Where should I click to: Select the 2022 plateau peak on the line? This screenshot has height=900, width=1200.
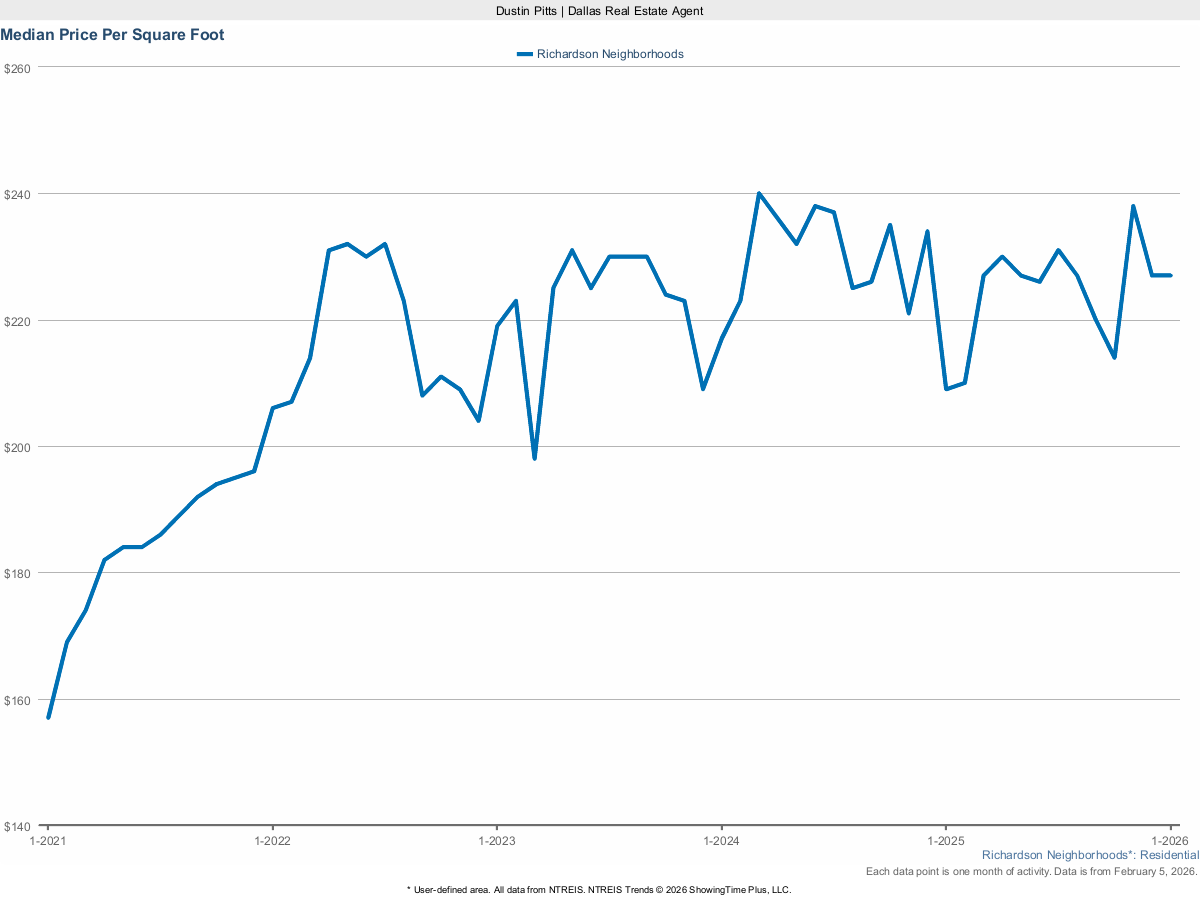[x=345, y=242]
